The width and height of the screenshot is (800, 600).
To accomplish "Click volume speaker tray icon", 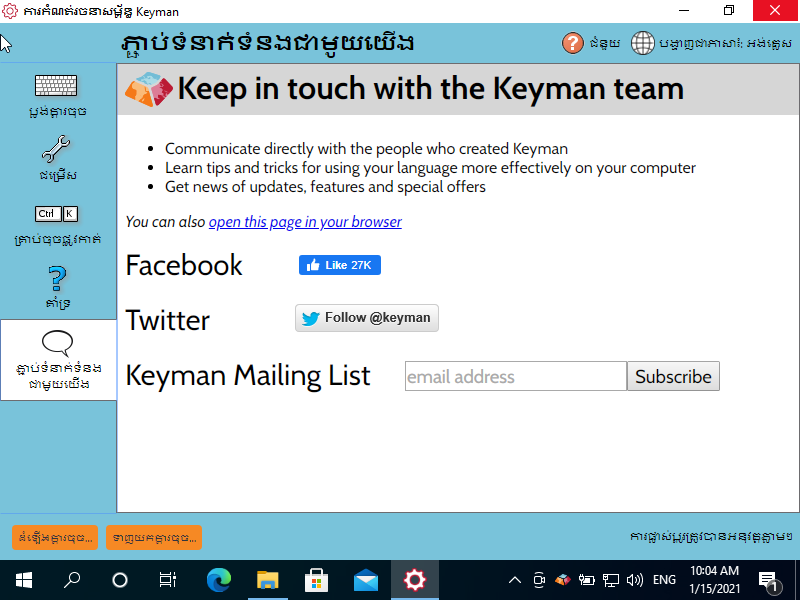I will pos(635,580).
